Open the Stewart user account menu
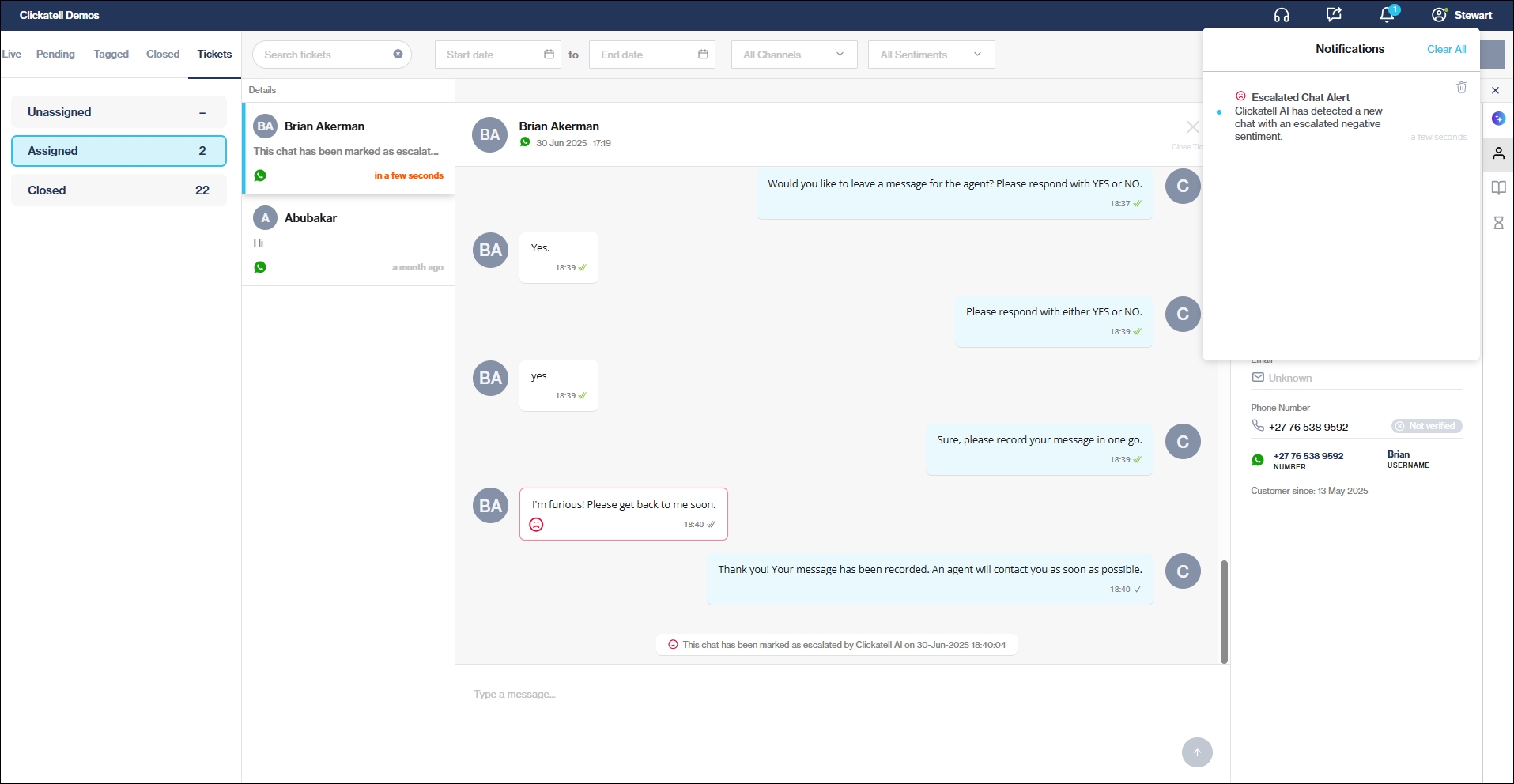 tap(1462, 15)
